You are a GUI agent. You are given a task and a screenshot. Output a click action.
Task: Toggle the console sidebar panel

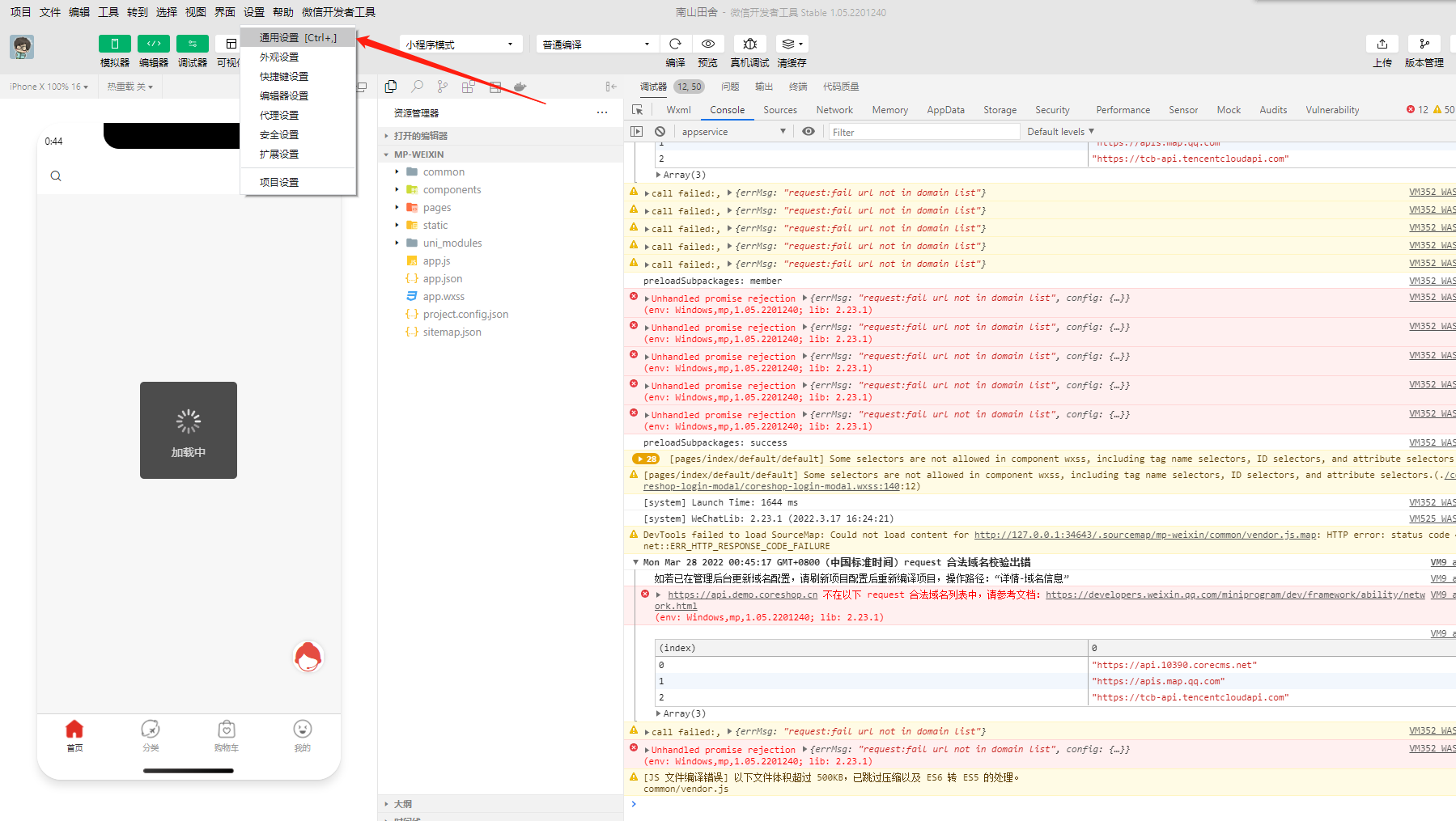pos(637,131)
